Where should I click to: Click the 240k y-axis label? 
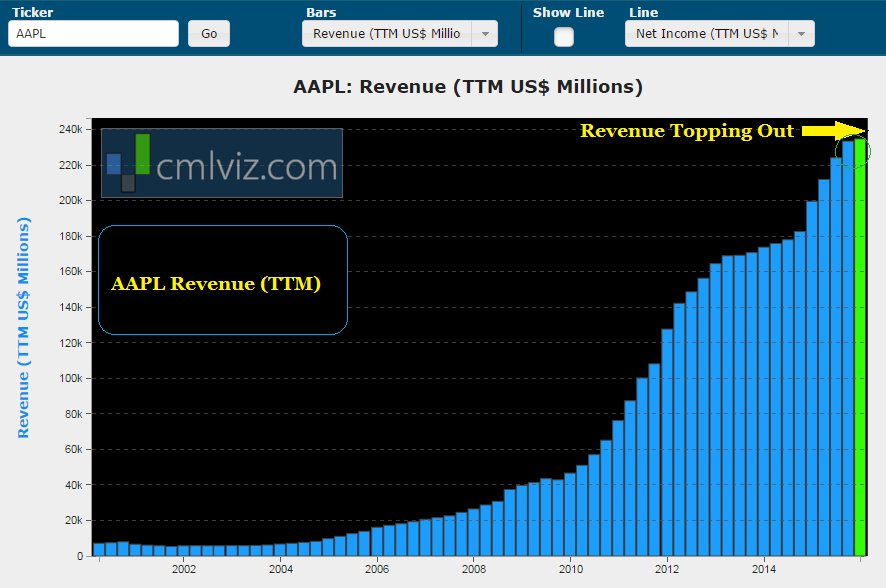pyautogui.click(x=71, y=129)
